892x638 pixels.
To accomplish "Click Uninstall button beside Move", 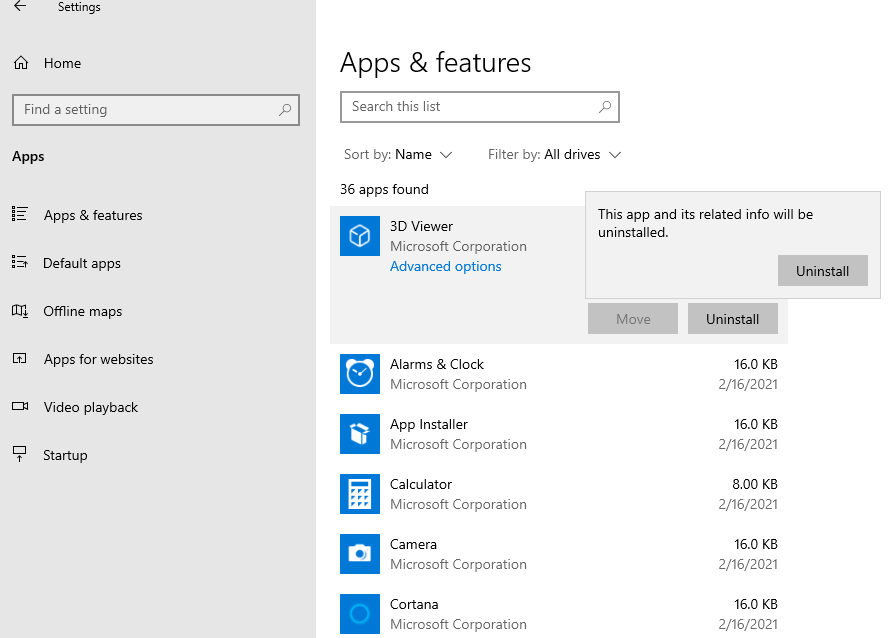I will [x=733, y=318].
